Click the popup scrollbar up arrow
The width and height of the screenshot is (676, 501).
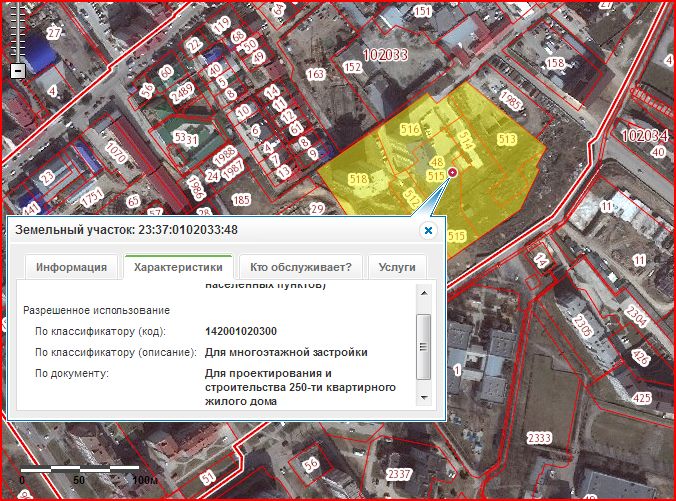[x=423, y=292]
